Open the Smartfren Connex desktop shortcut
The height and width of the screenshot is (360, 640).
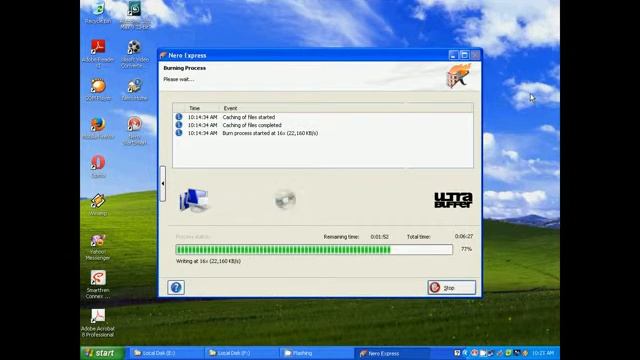click(98, 284)
